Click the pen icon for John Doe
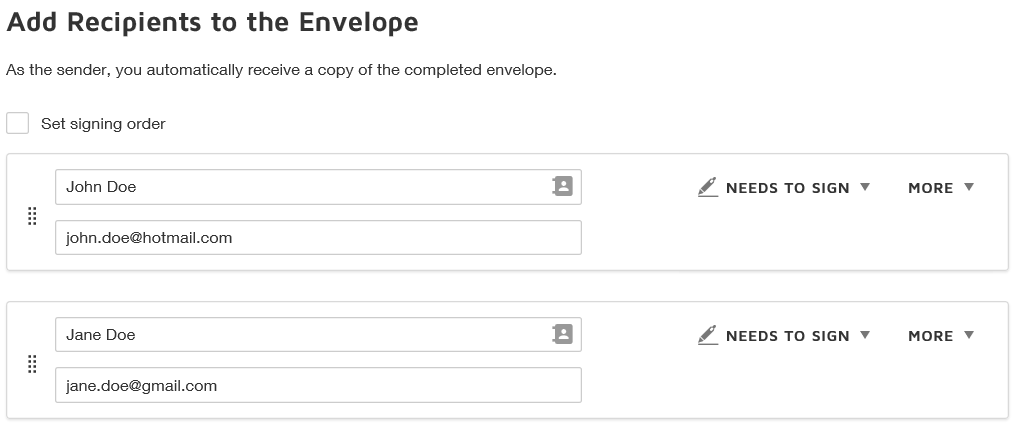This screenshot has height=428, width=1020. (708, 187)
